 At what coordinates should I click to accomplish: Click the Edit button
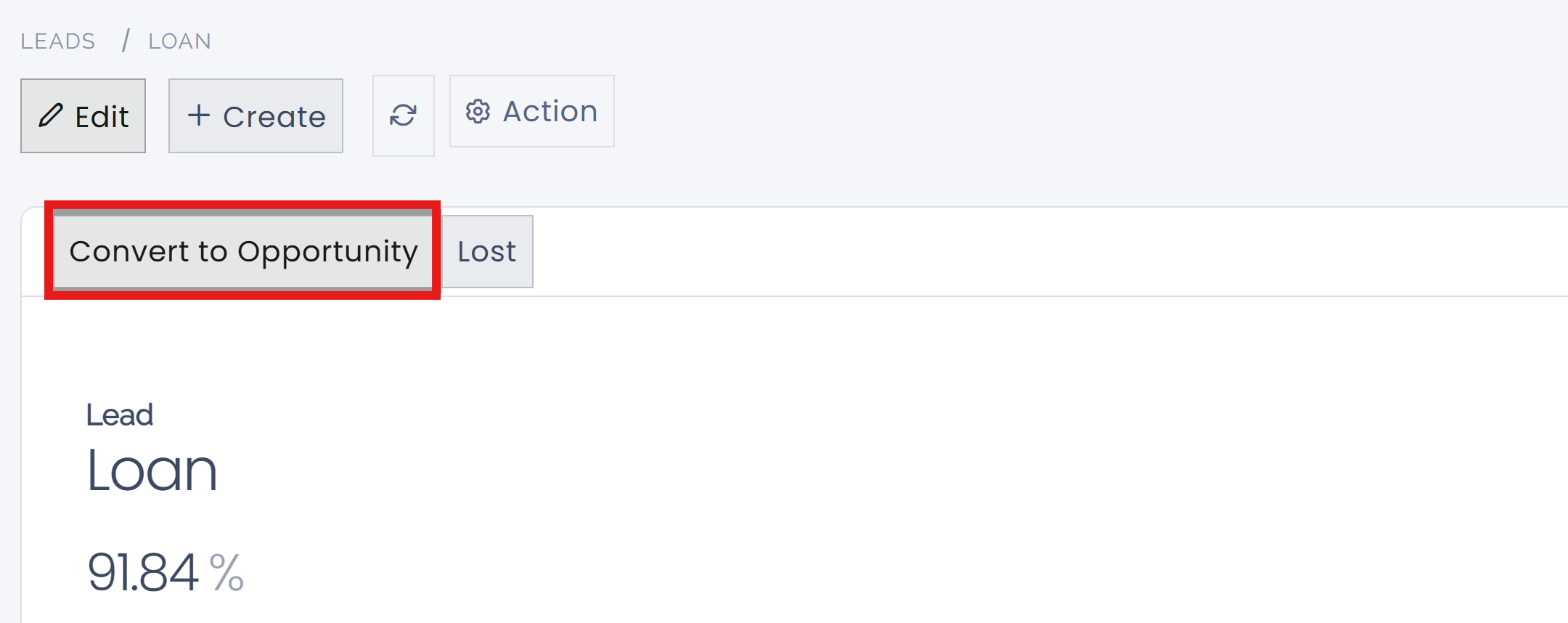(83, 115)
